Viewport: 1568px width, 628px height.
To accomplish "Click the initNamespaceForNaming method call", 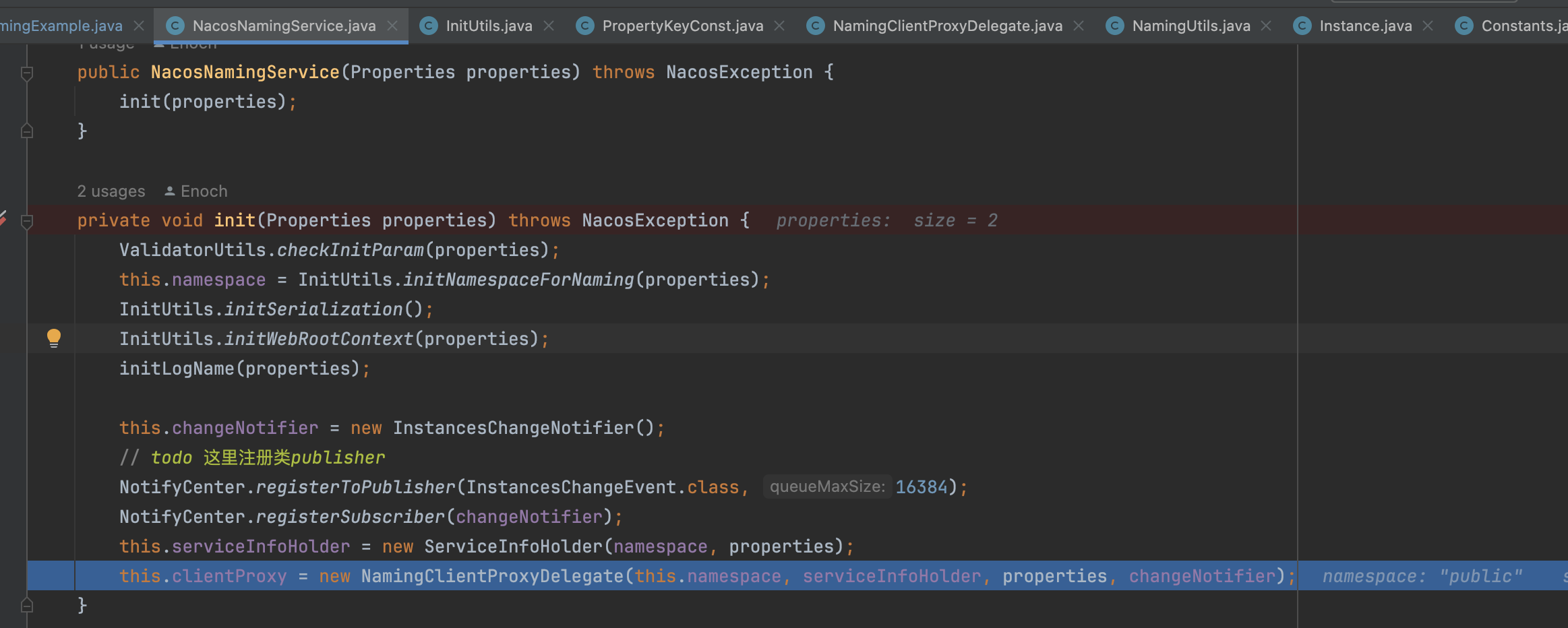I will (x=519, y=280).
